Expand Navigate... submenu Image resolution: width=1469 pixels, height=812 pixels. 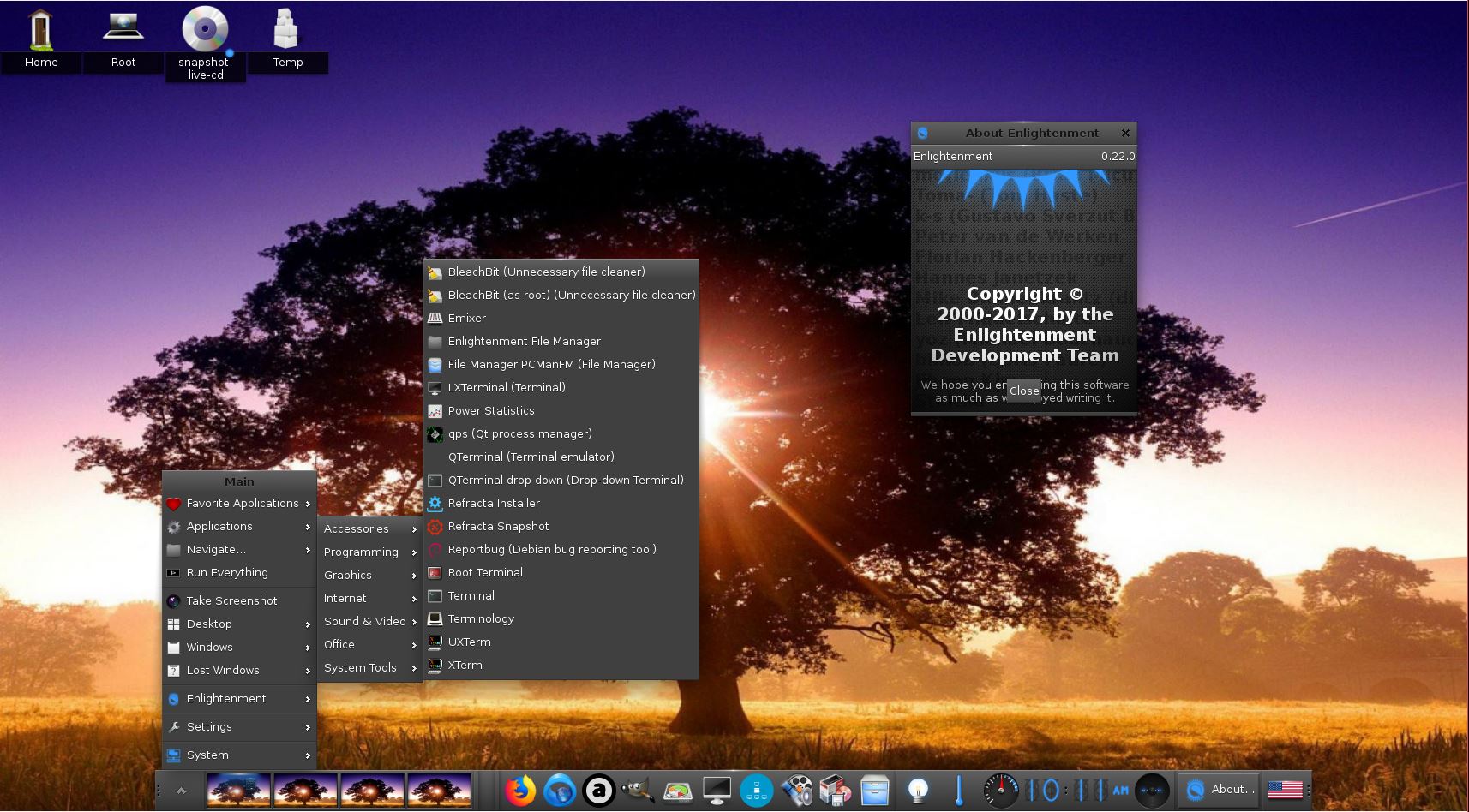click(x=239, y=549)
